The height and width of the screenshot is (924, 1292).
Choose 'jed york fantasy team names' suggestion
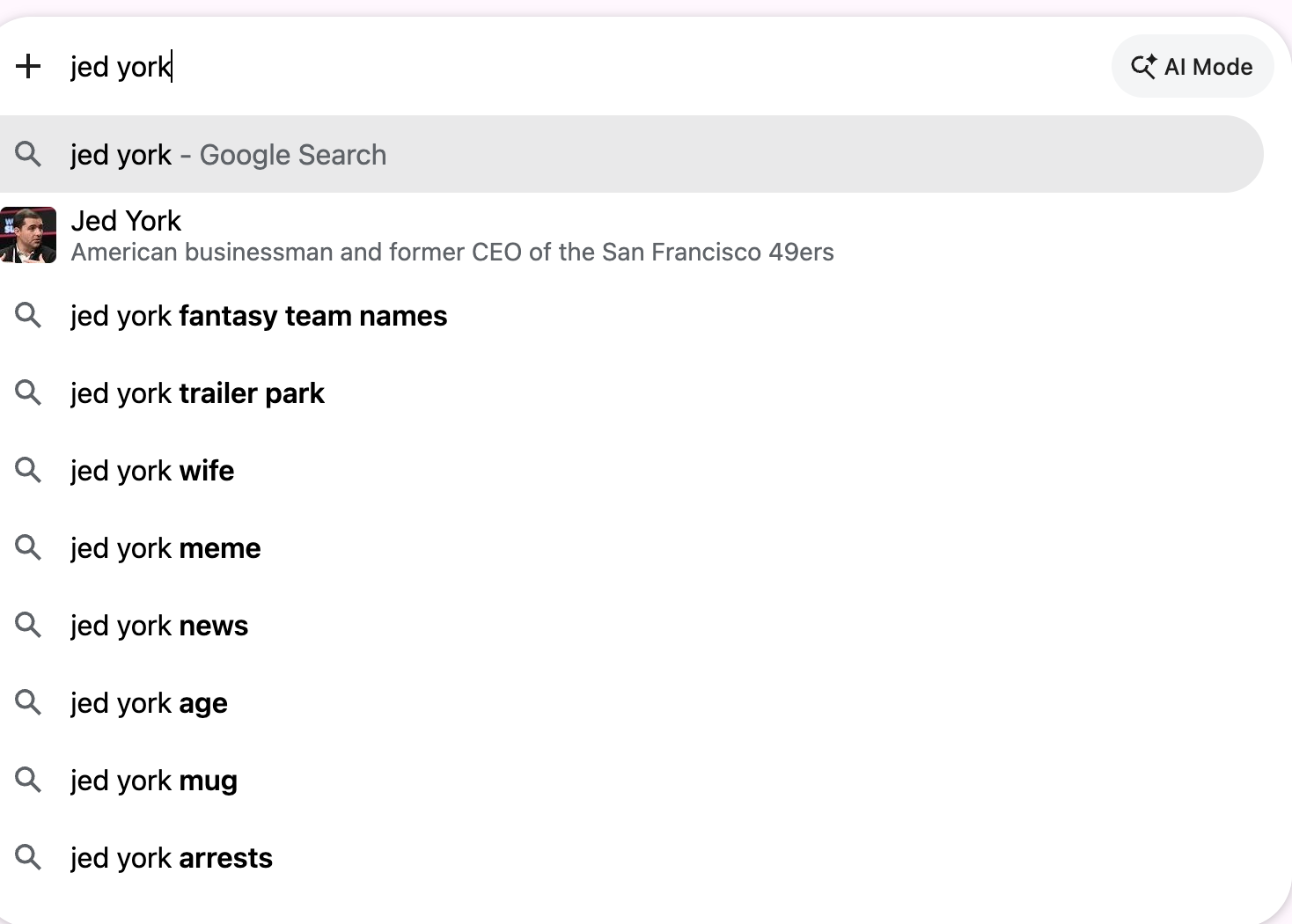[630, 316]
